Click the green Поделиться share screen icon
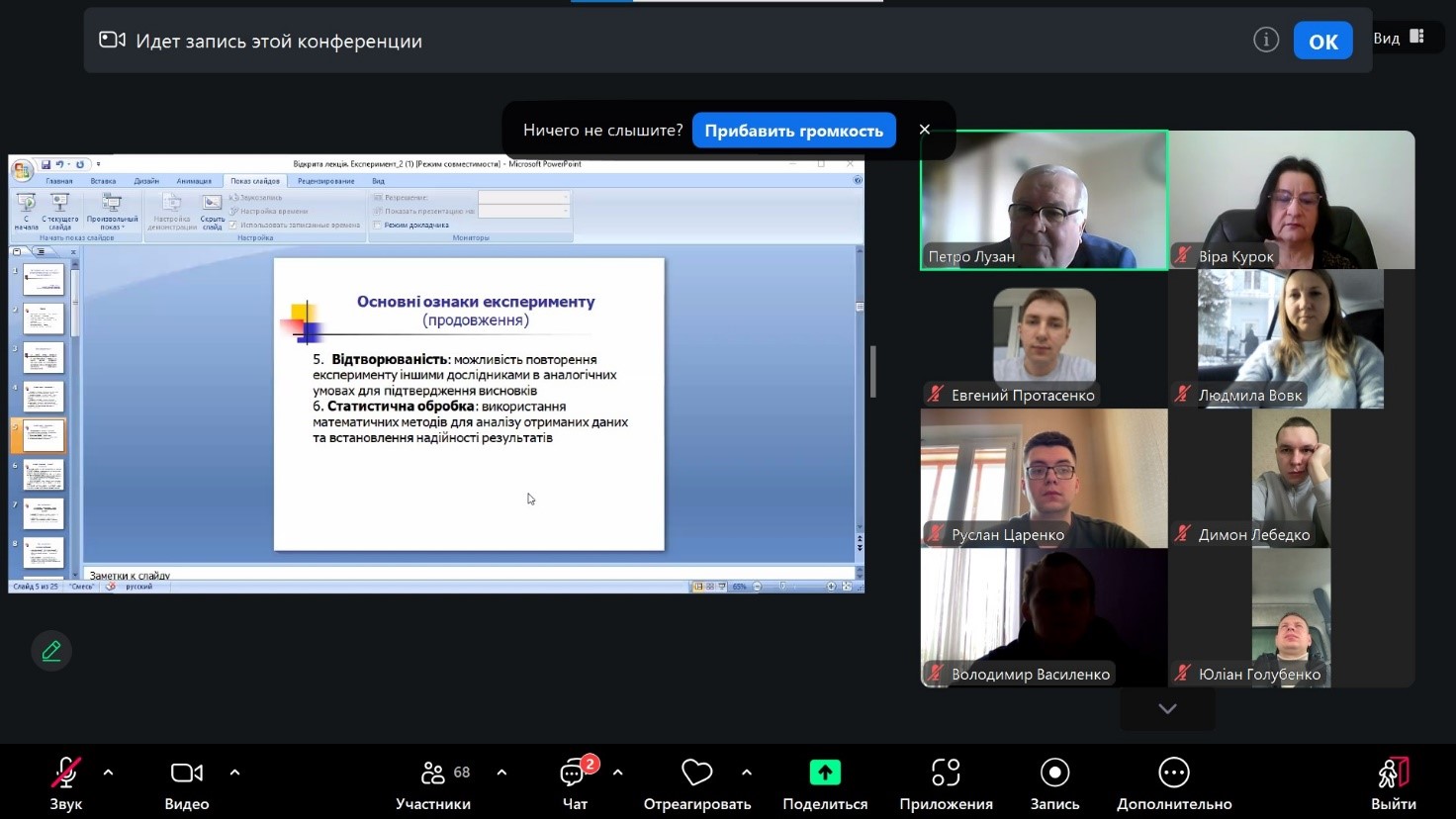Viewport: 1456px width, 819px height. point(824,773)
